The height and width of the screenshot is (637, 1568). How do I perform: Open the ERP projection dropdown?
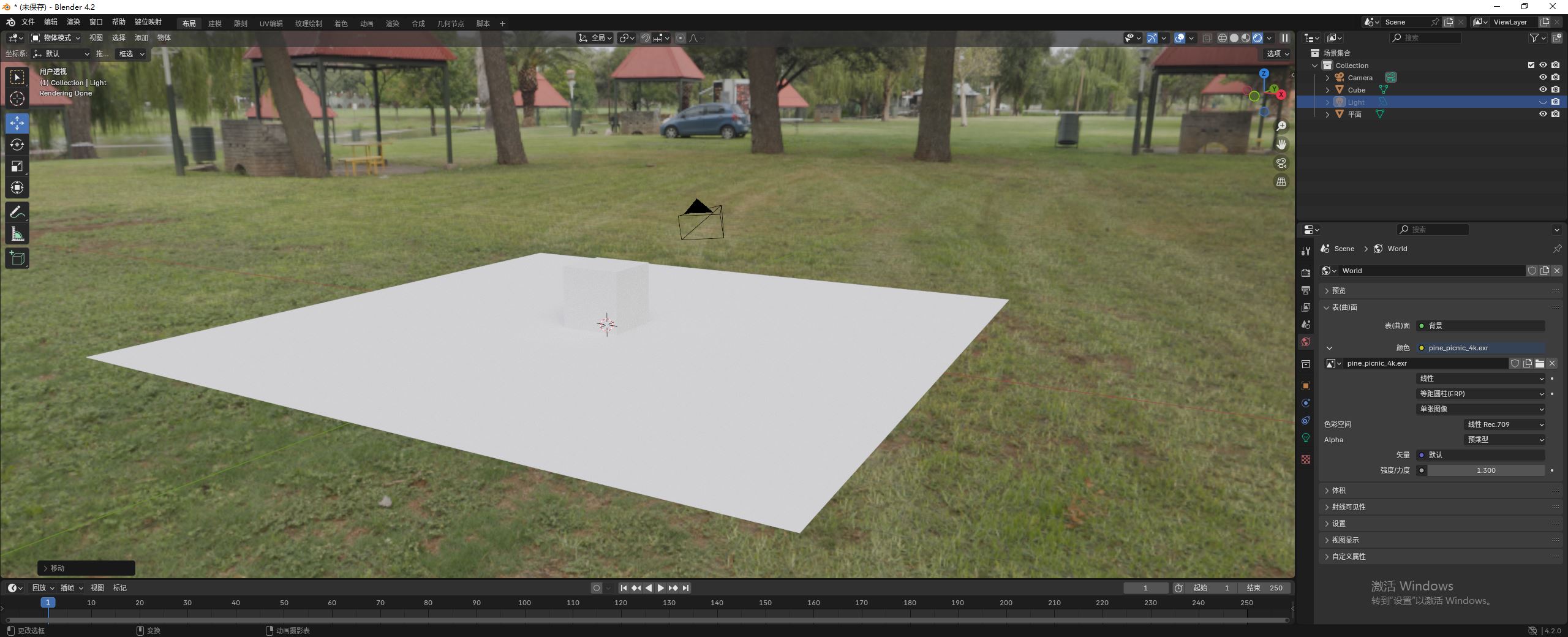pos(1480,394)
